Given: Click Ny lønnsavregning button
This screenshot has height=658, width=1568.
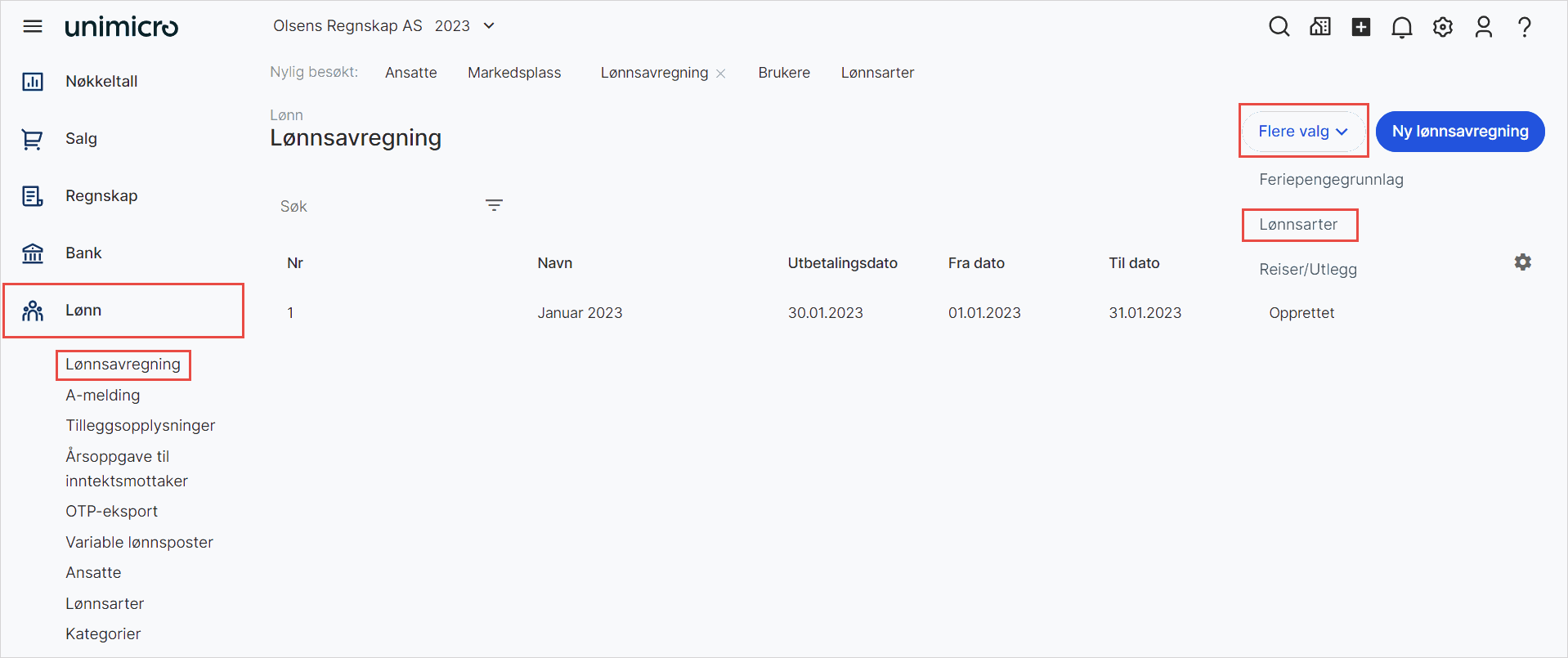Looking at the screenshot, I should click(x=1459, y=132).
